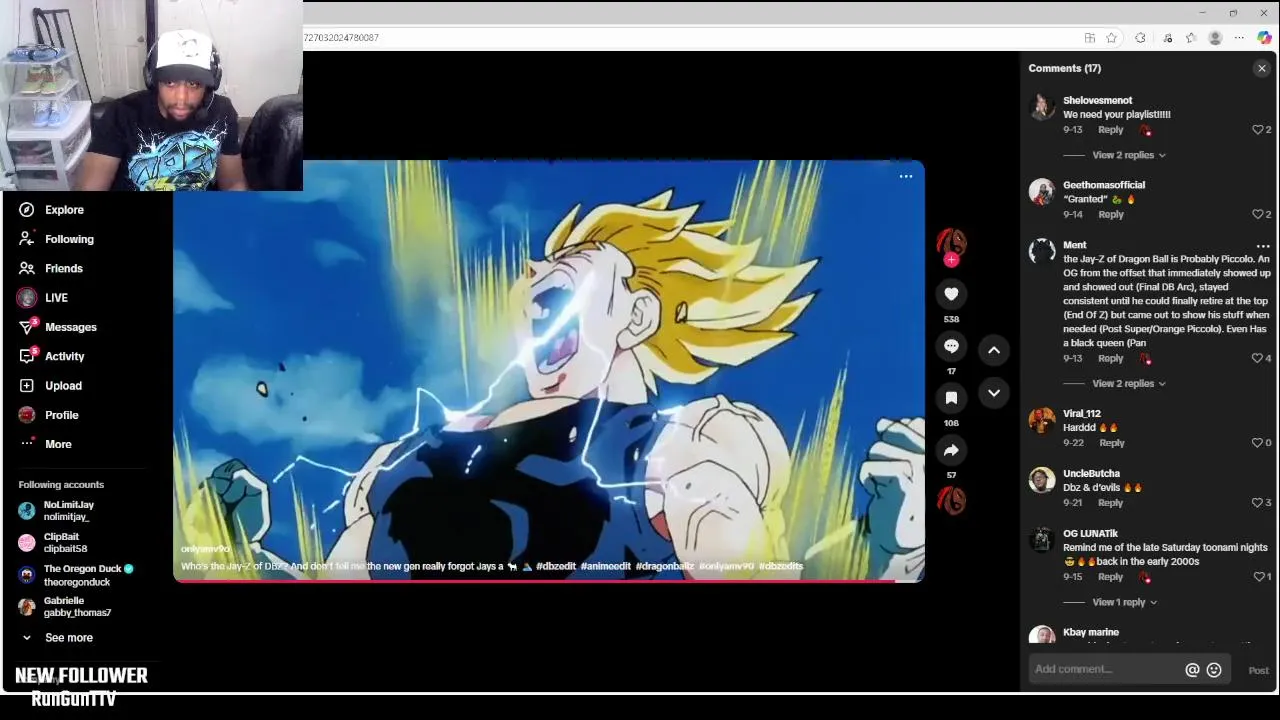
Task: Click the browser address bar
Action: point(690,38)
